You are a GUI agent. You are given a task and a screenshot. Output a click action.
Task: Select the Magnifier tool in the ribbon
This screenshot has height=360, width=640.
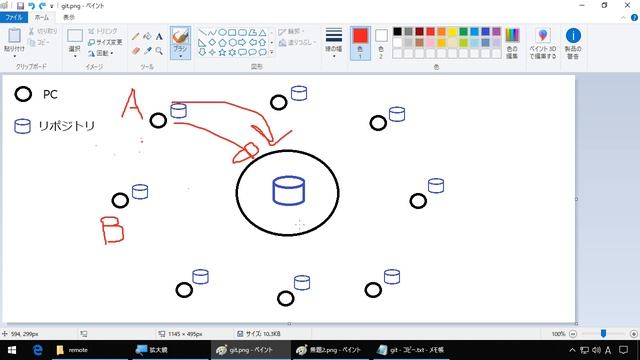[159, 51]
